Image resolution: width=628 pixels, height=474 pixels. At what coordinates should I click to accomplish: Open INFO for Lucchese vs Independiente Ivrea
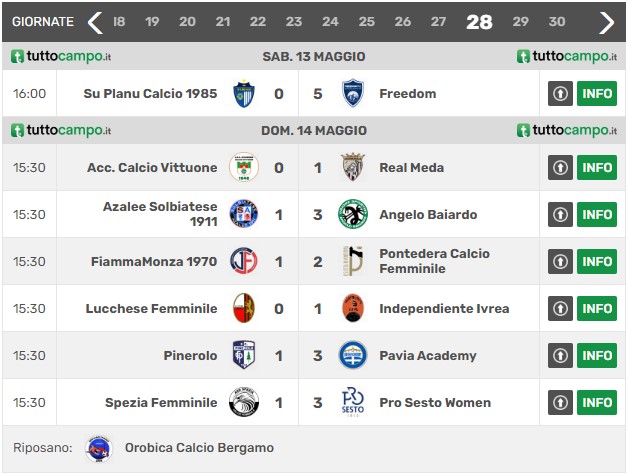pyautogui.click(x=597, y=309)
